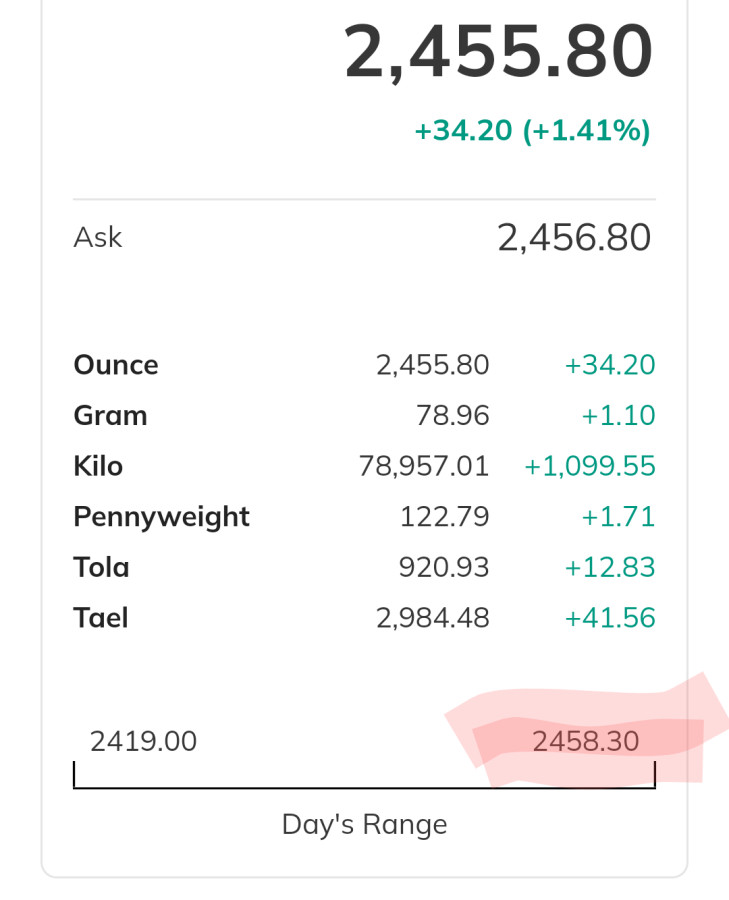Select the Pennyweight row label
729x900 pixels.
coord(161,517)
